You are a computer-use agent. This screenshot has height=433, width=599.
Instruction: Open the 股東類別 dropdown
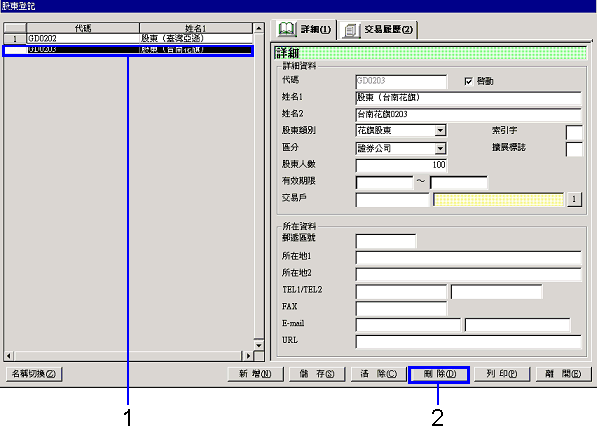click(x=440, y=131)
